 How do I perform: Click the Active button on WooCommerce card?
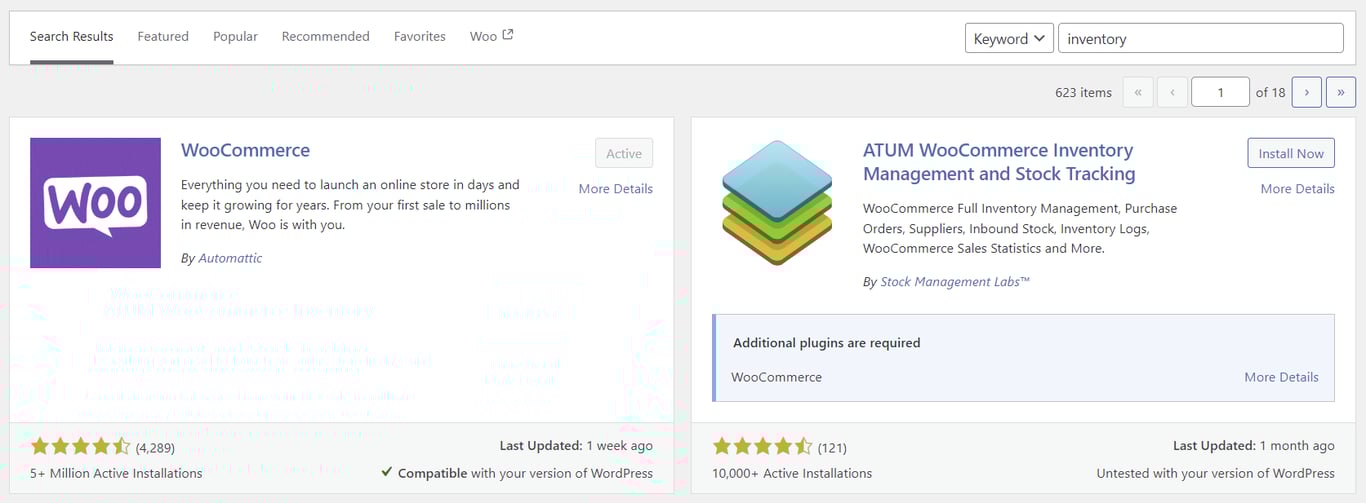624,153
